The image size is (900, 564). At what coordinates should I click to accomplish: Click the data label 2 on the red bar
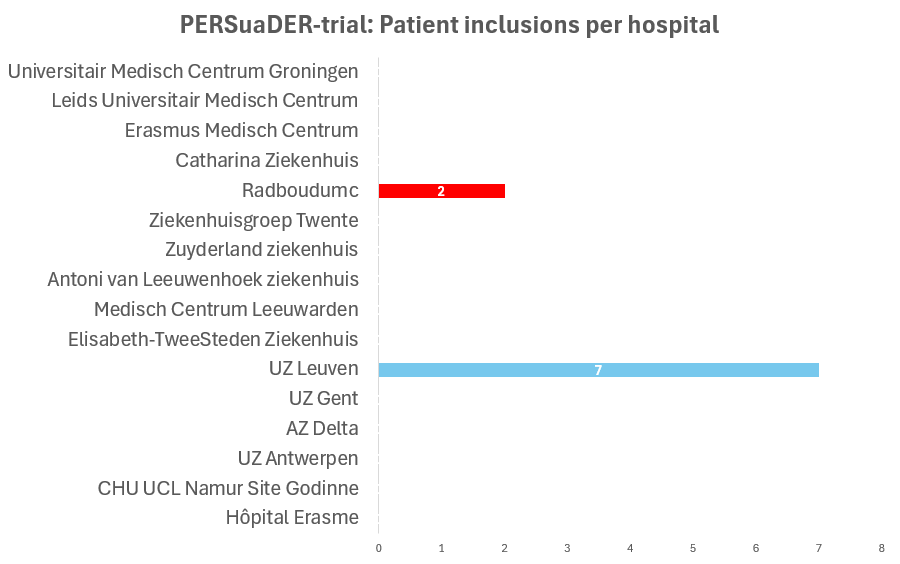click(441, 191)
